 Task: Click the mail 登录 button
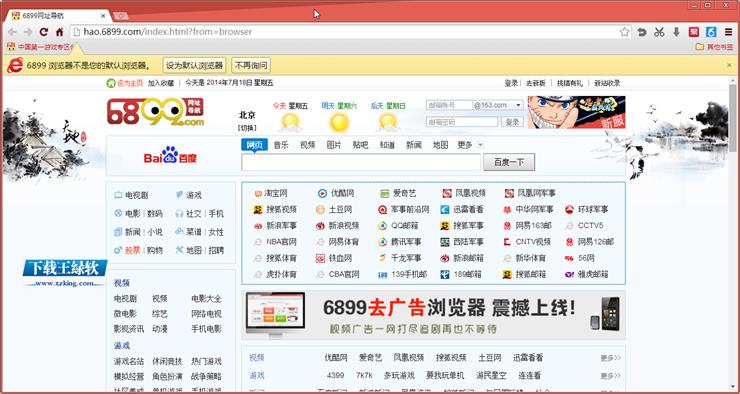[513, 122]
